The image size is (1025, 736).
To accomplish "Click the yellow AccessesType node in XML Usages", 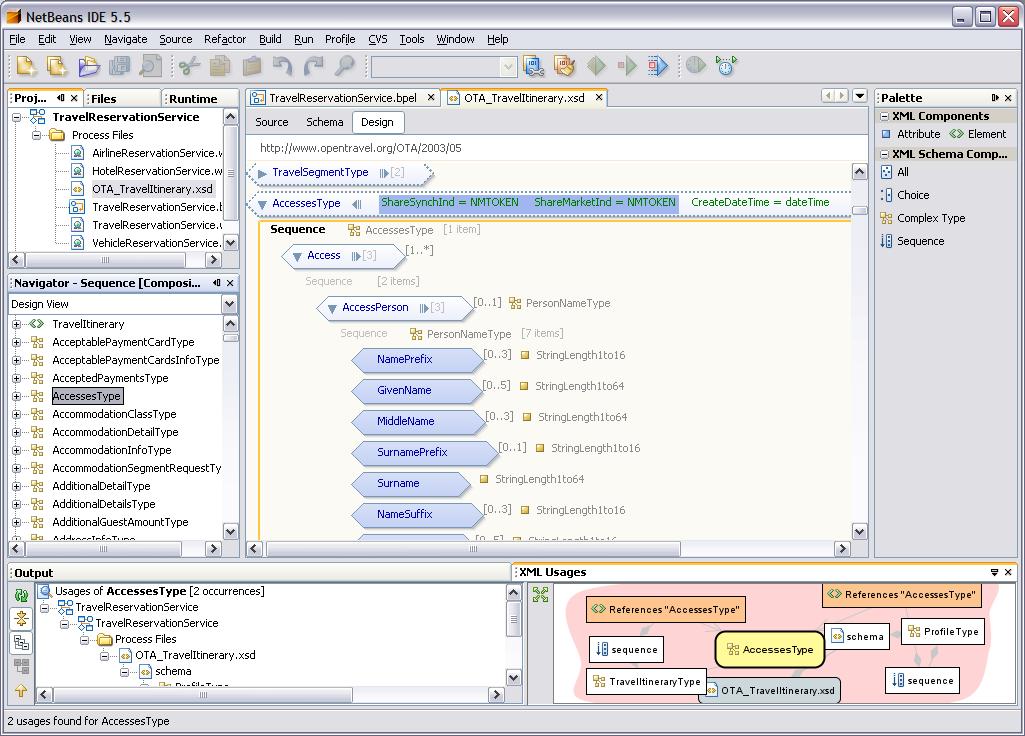I will (770, 649).
